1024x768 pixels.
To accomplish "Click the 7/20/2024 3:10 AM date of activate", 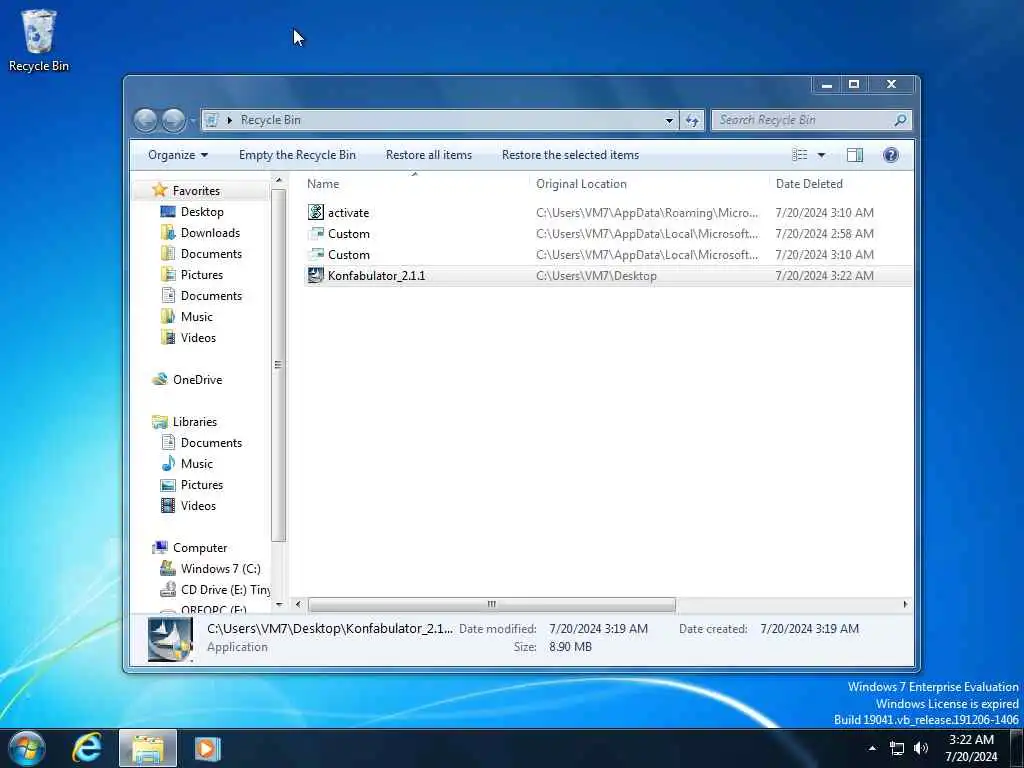I will 824,213.
